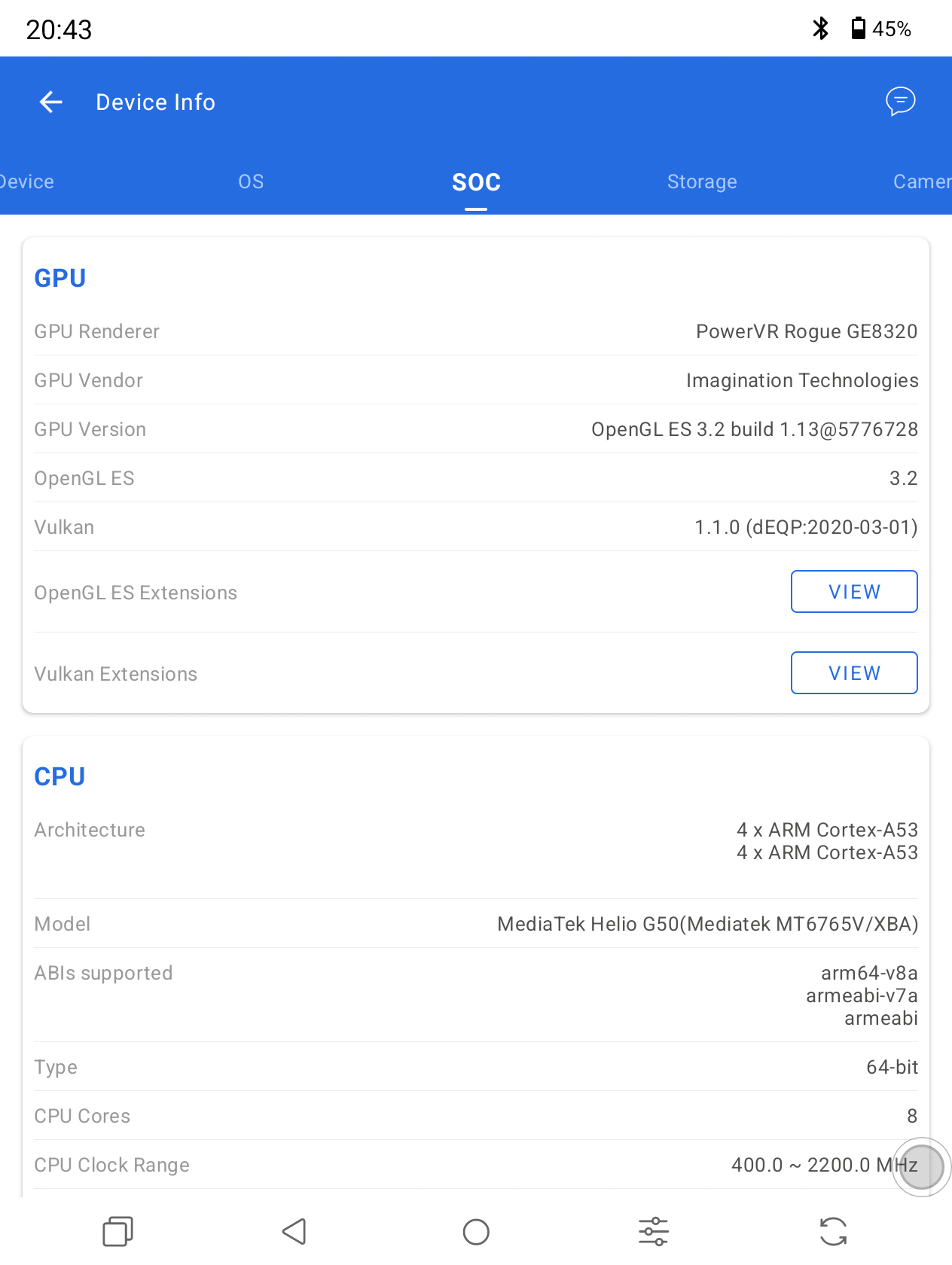This screenshot has width=952, height=1265.
Task: Tap the Bluetooth status icon
Action: point(820,29)
